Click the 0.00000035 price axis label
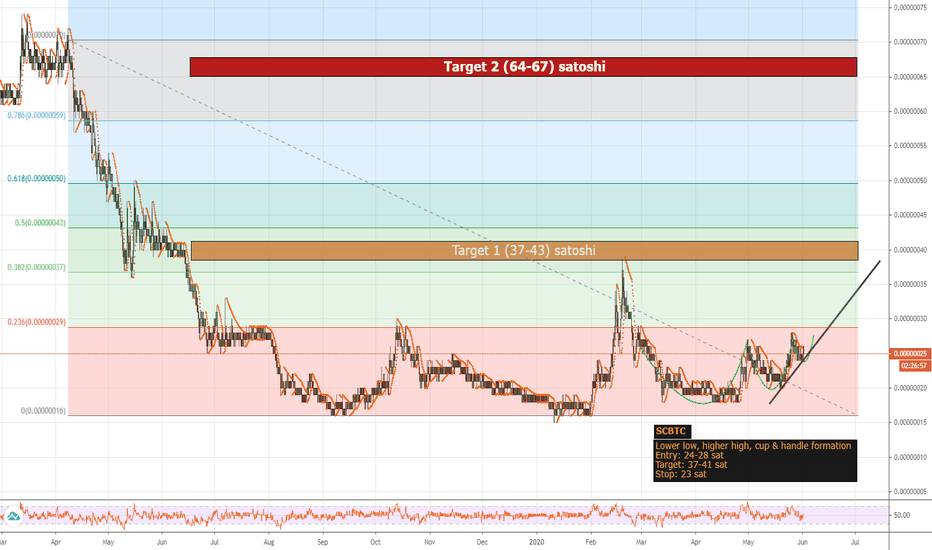The height and width of the screenshot is (550, 932). point(911,284)
